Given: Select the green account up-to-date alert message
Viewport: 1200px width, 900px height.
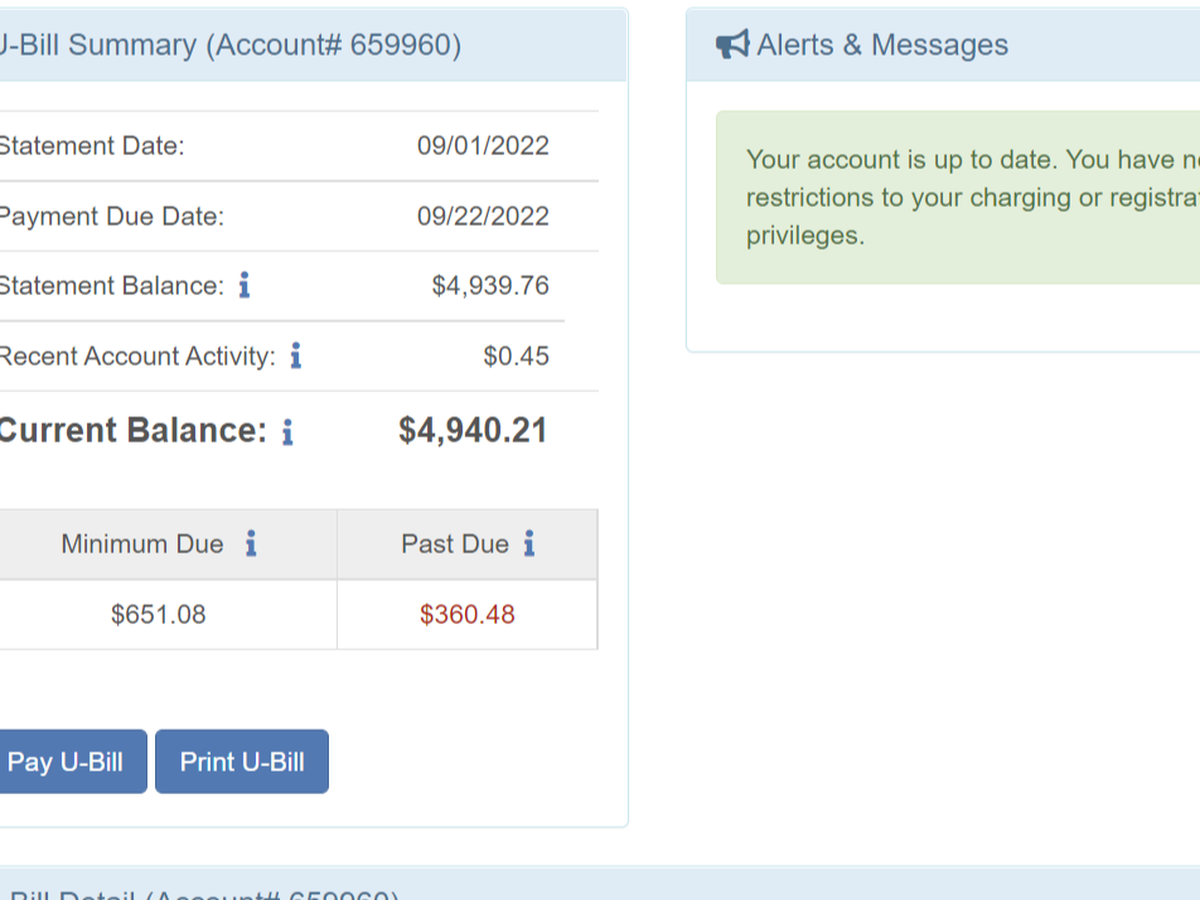Looking at the screenshot, I should (x=958, y=198).
